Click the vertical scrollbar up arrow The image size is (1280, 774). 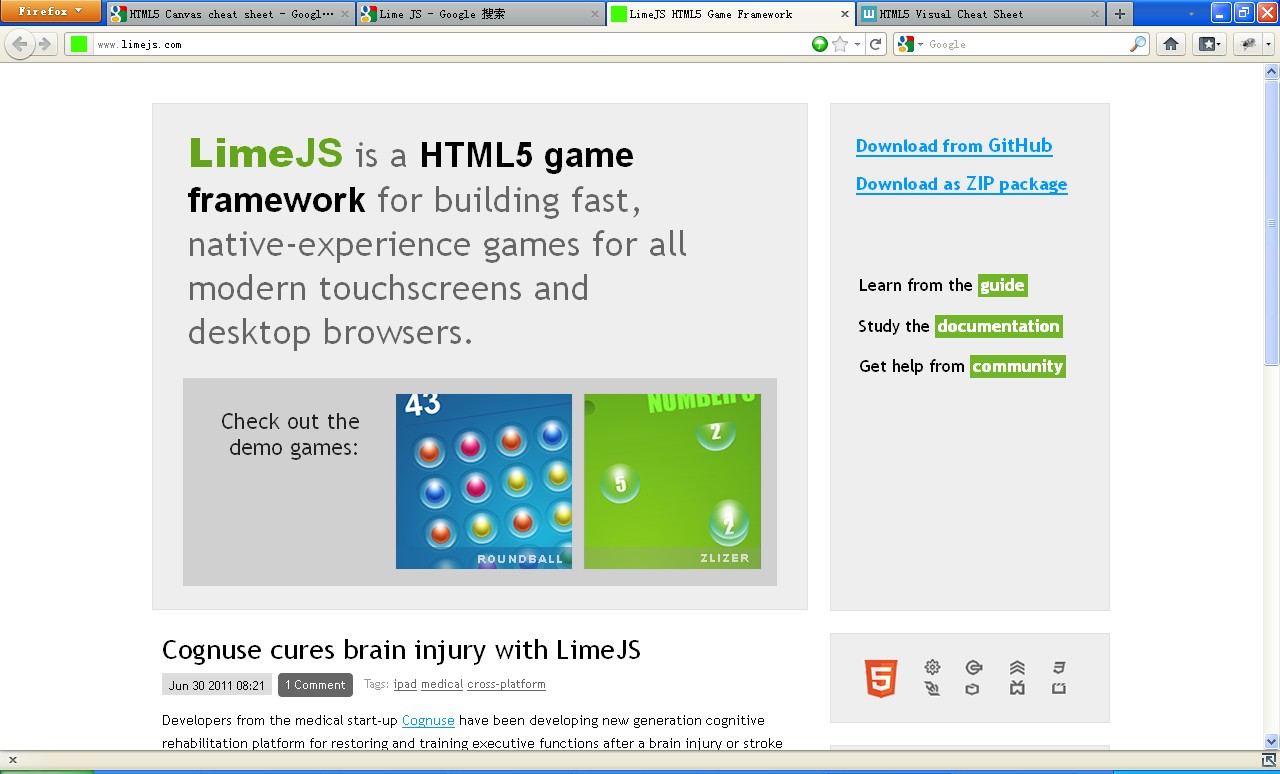click(1272, 71)
